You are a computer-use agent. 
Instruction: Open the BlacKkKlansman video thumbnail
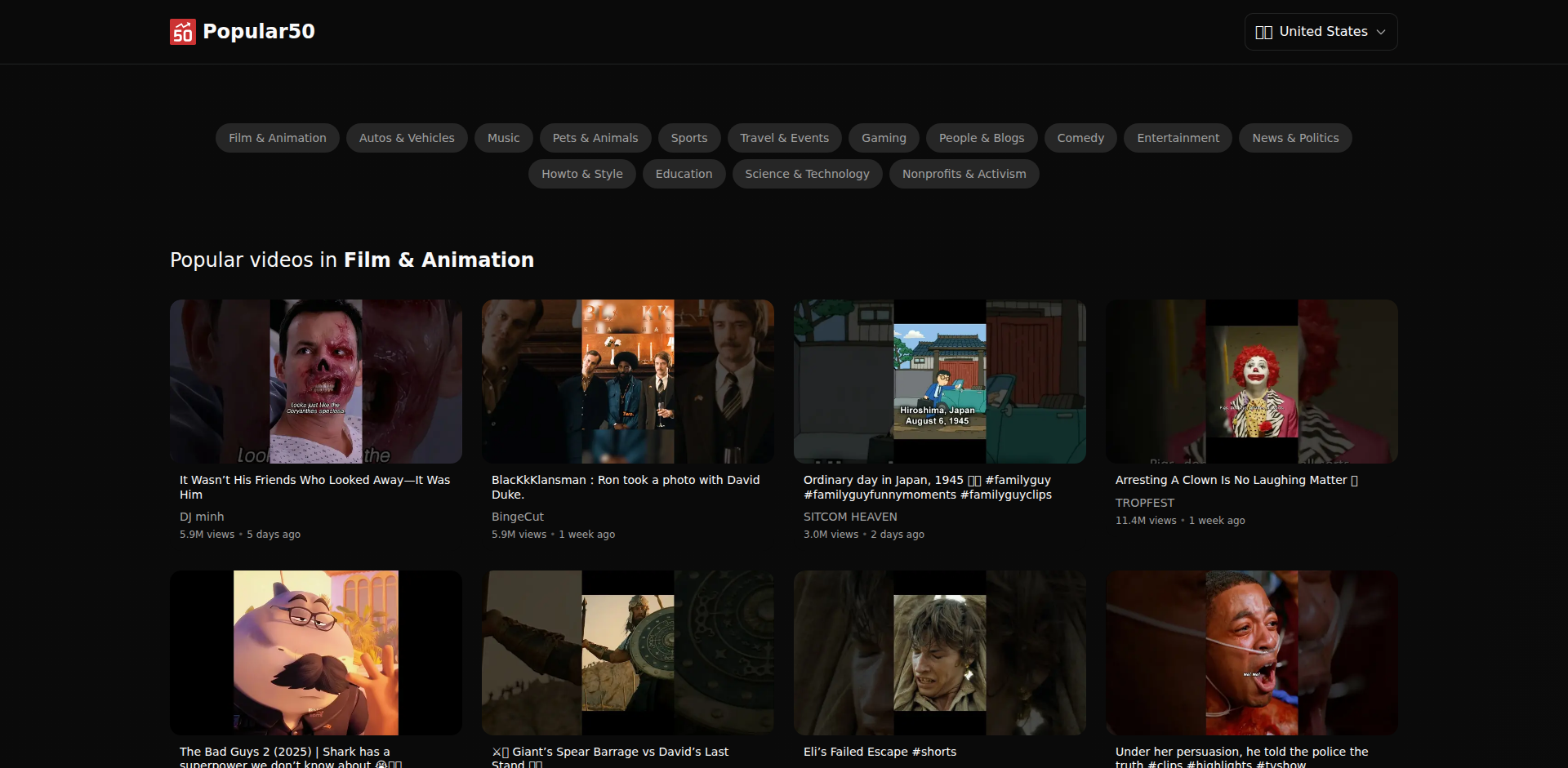628,381
